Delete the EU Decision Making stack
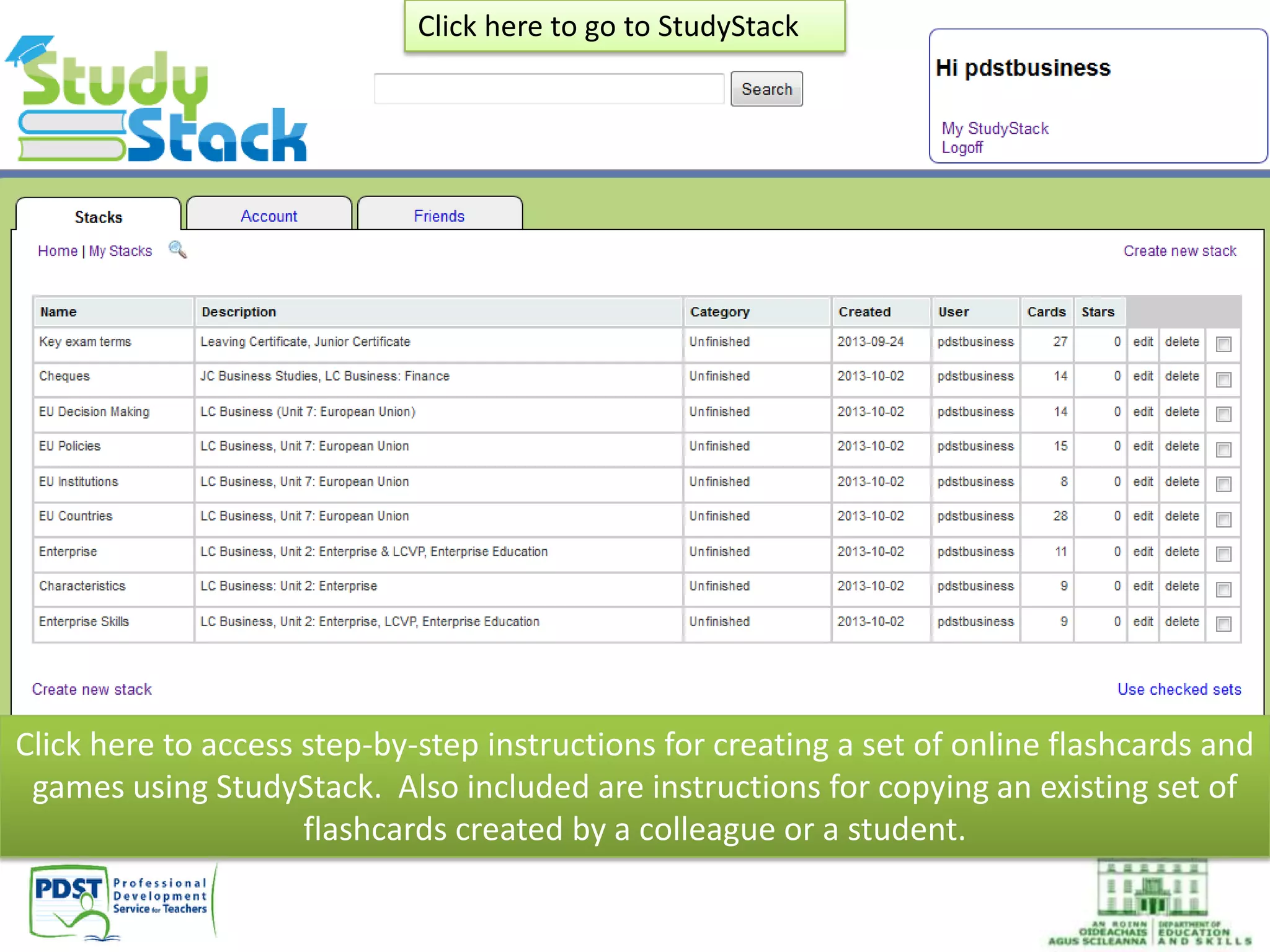Viewport: 1270px width, 952px height. (1182, 412)
